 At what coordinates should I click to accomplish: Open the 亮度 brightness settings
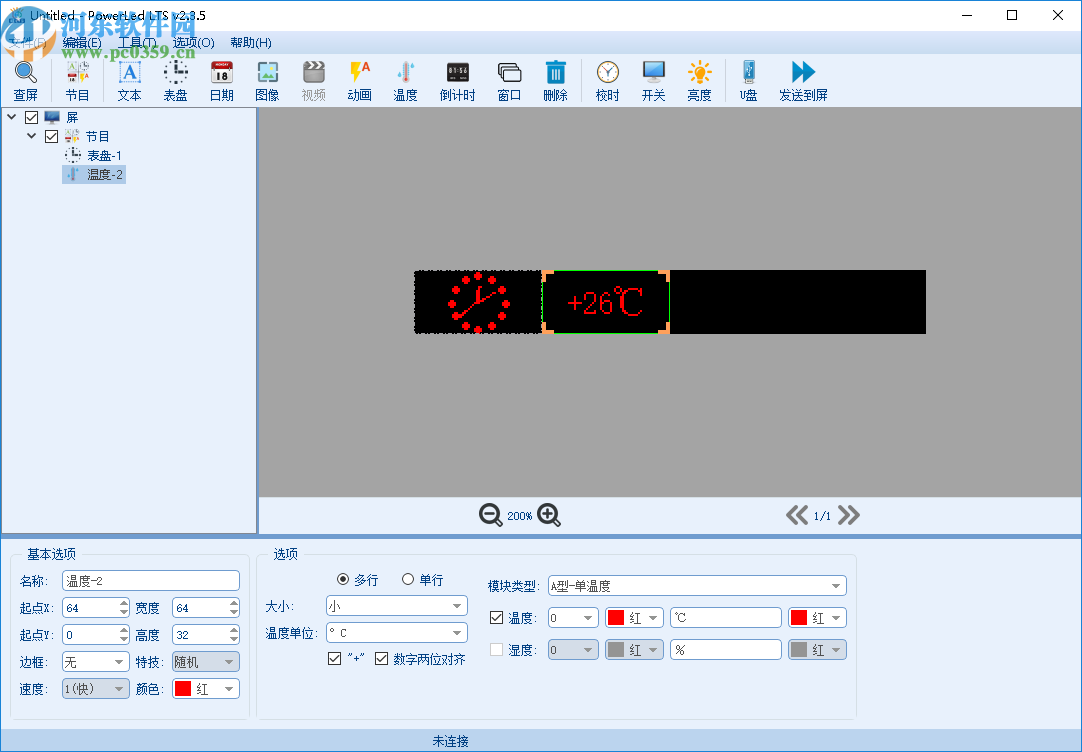tap(699, 80)
